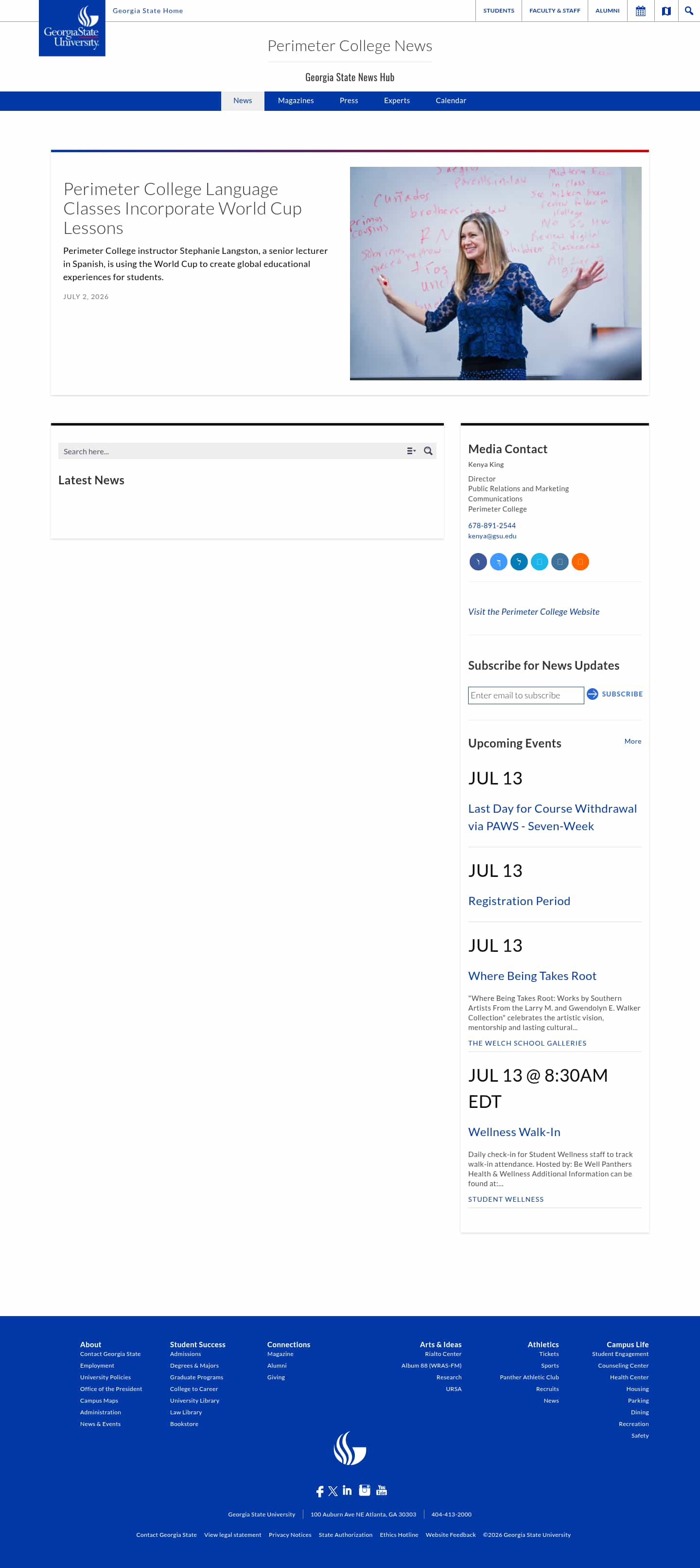Open Contact Georgia State under About
The image size is (700, 1568).
(110, 1354)
